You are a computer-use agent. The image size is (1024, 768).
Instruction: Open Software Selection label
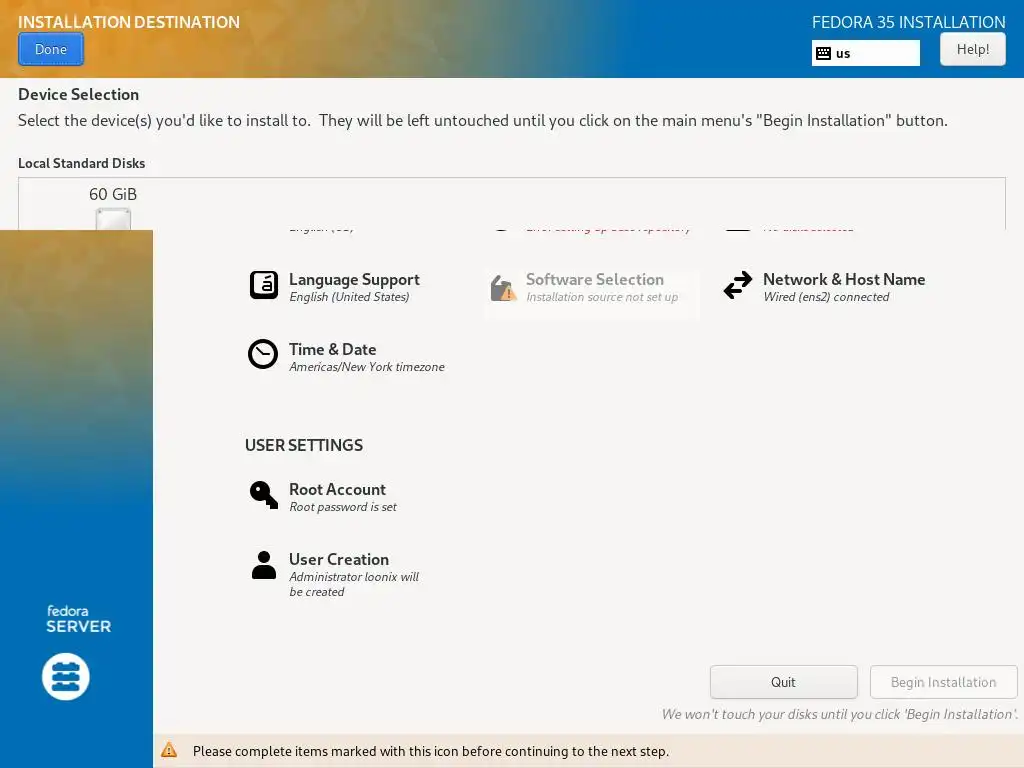(594, 280)
